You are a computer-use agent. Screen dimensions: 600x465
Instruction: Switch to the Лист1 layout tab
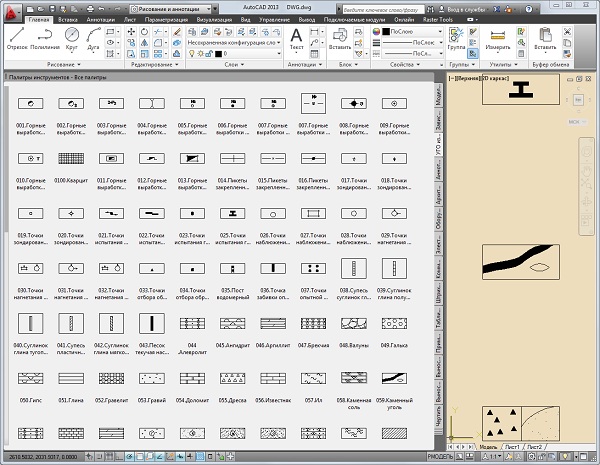[x=510, y=446]
